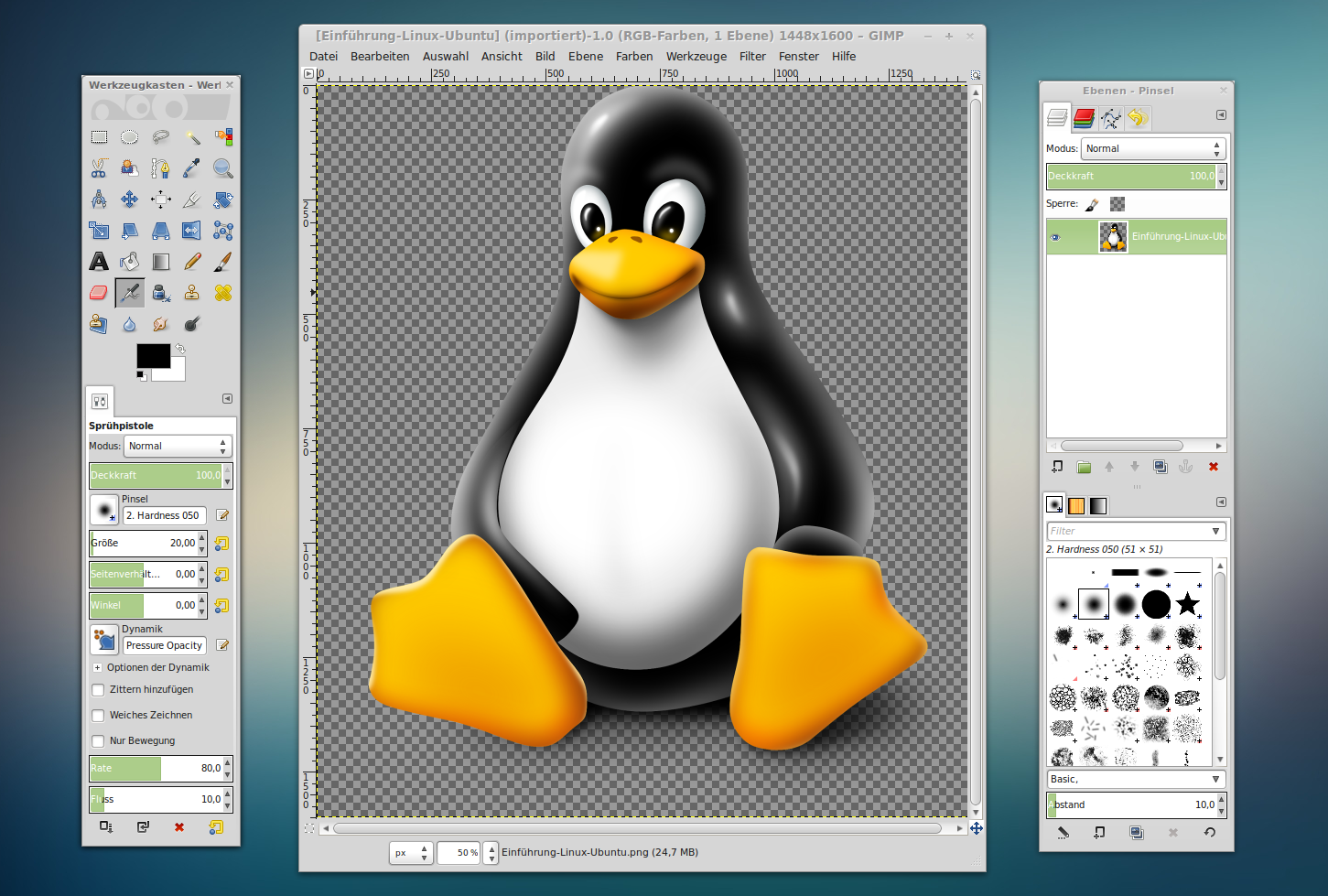The height and width of the screenshot is (896, 1328).
Task: Enable Weiches Zeichnen checkbox
Action: (98, 716)
